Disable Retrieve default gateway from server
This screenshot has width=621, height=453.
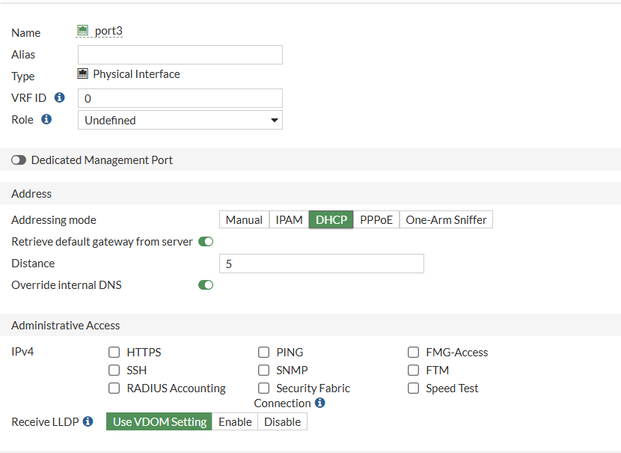206,242
